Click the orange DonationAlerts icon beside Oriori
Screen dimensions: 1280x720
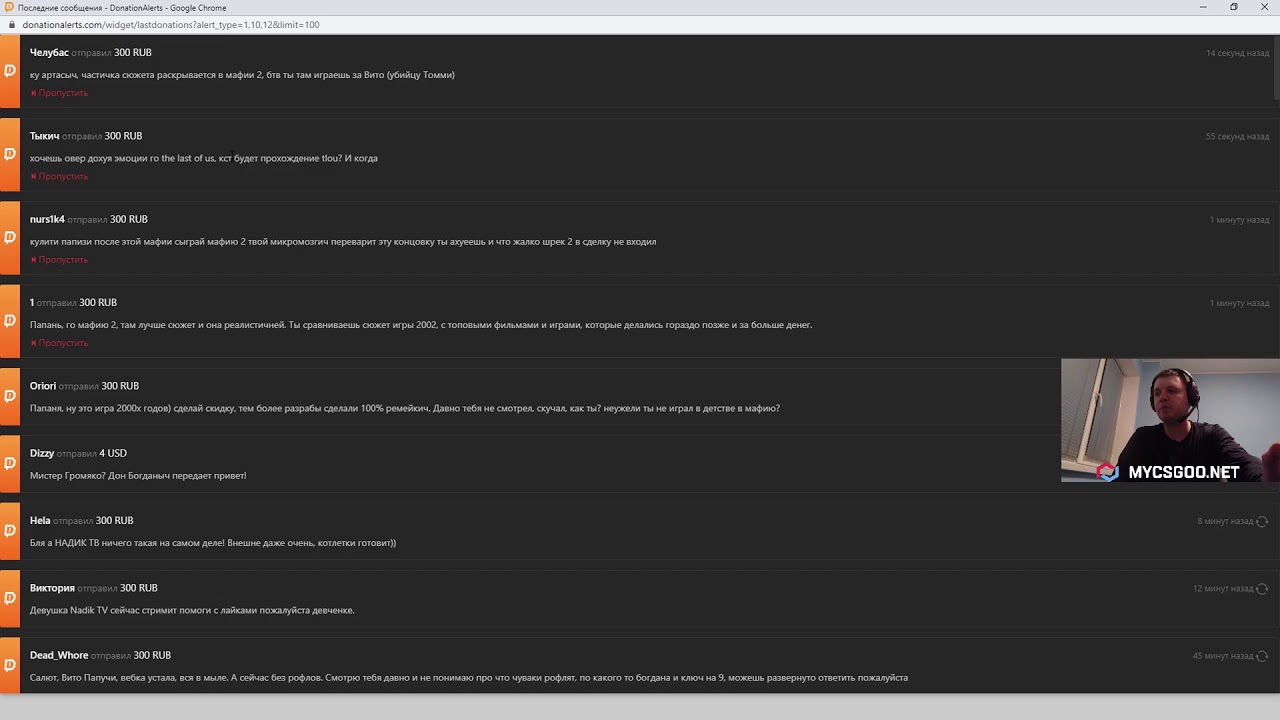click(x=10, y=396)
